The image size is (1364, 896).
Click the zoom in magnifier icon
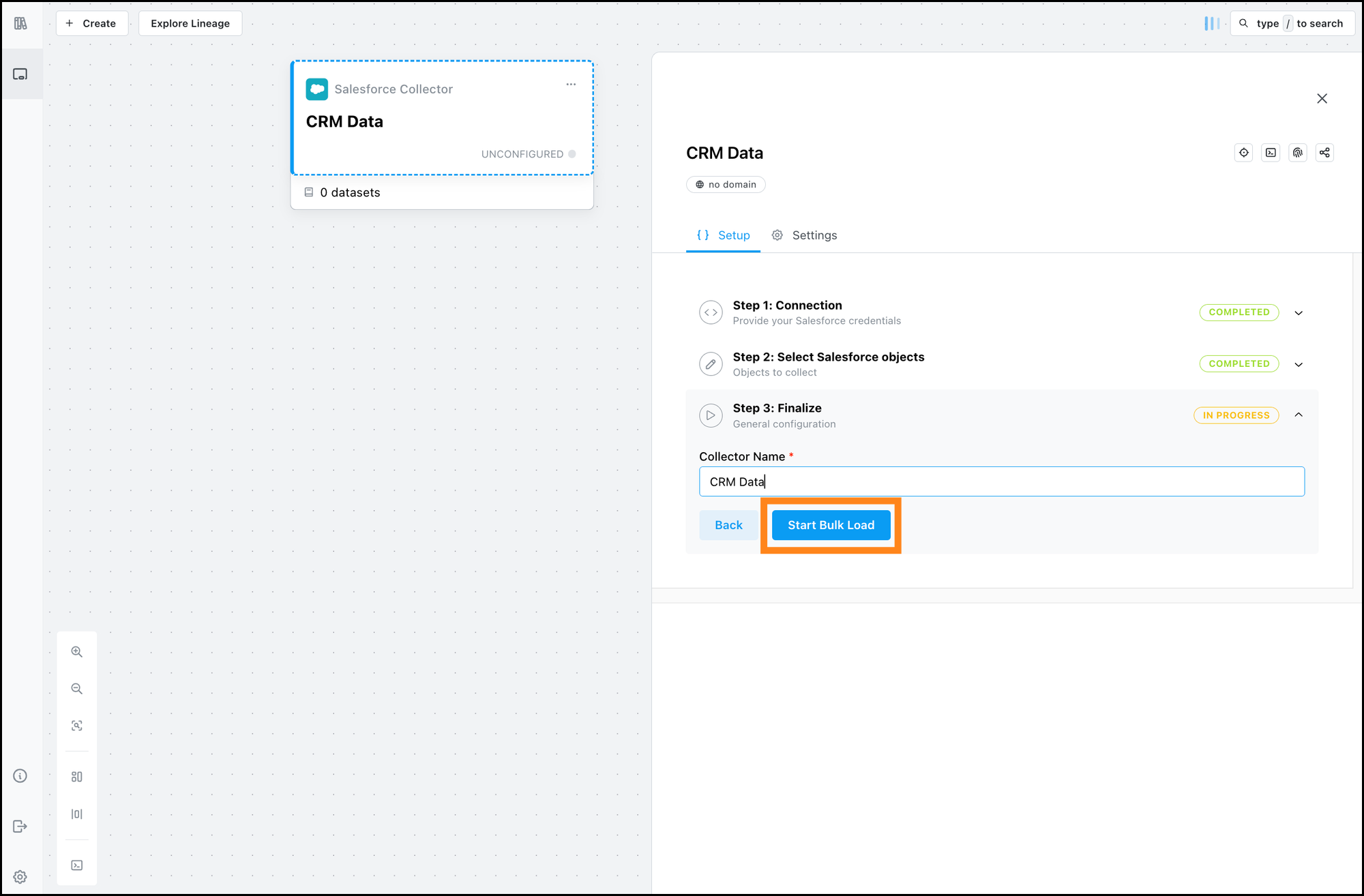[x=77, y=652]
